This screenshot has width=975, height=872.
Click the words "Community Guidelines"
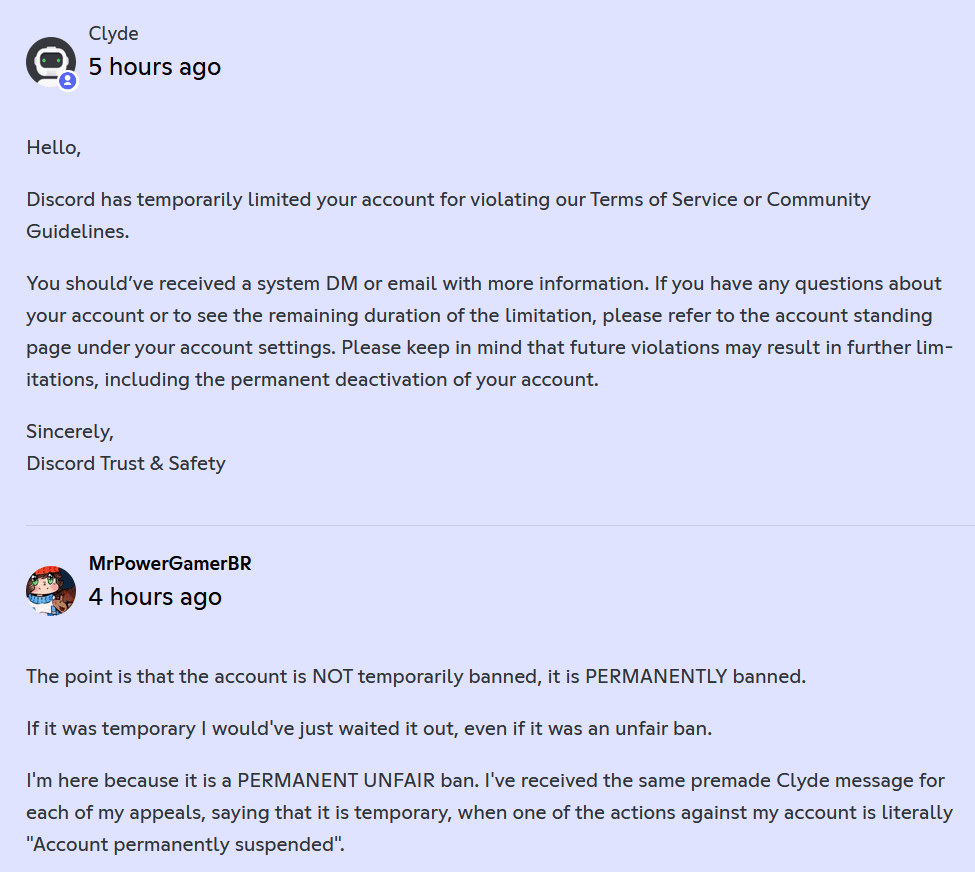(448, 215)
